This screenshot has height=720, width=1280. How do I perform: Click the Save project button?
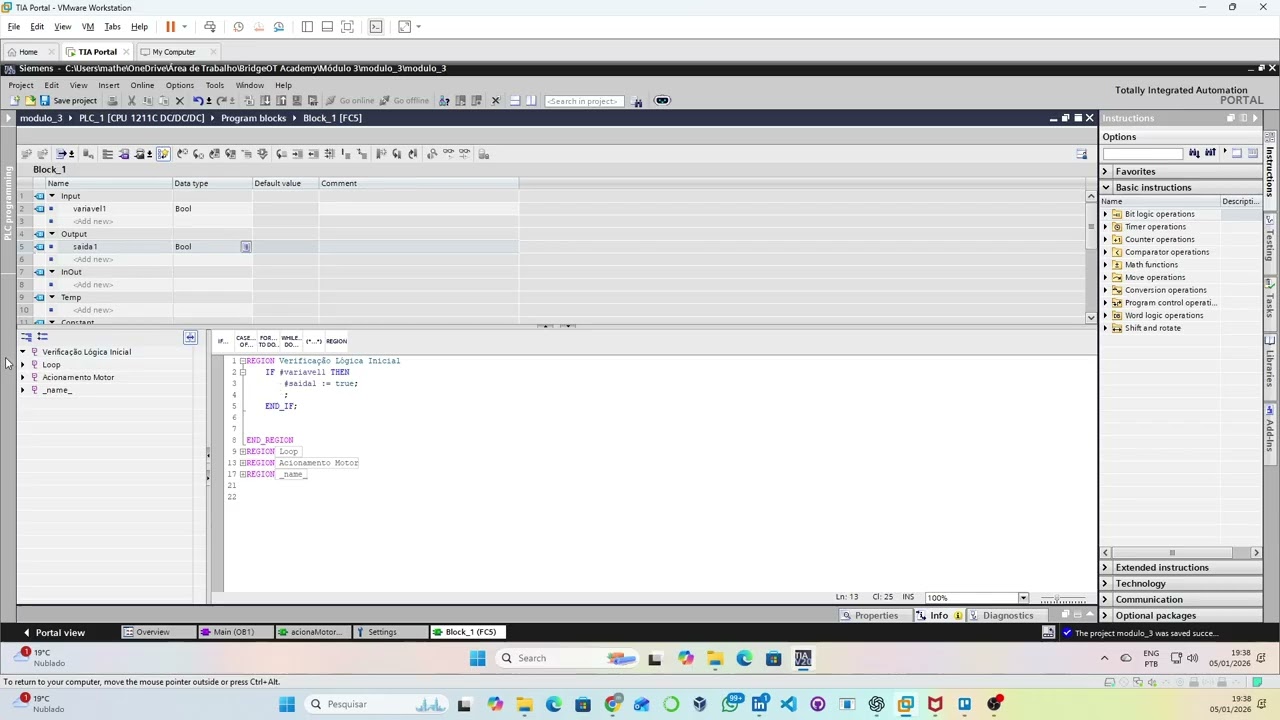pos(69,101)
